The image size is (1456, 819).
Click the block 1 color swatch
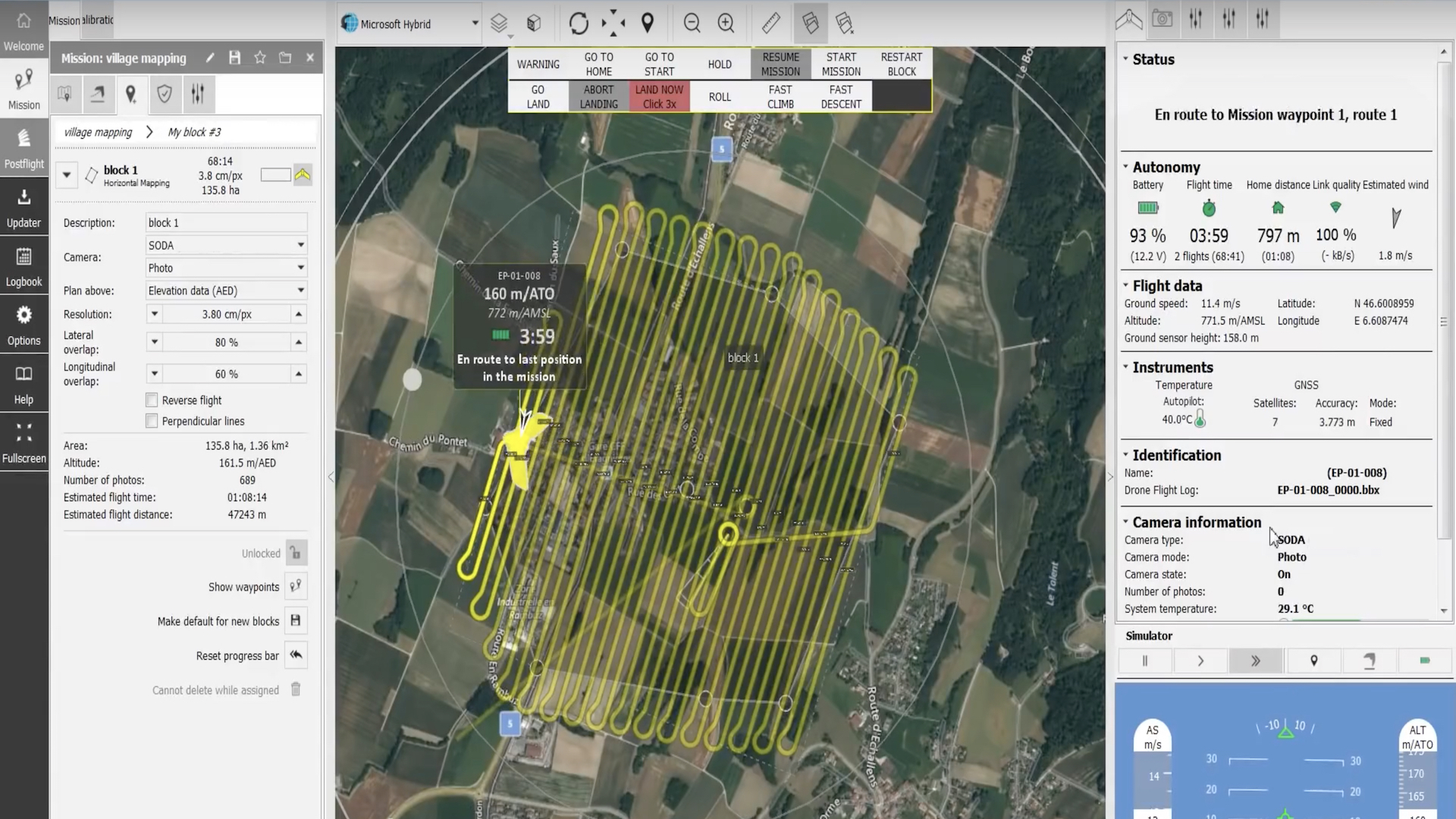coord(275,175)
